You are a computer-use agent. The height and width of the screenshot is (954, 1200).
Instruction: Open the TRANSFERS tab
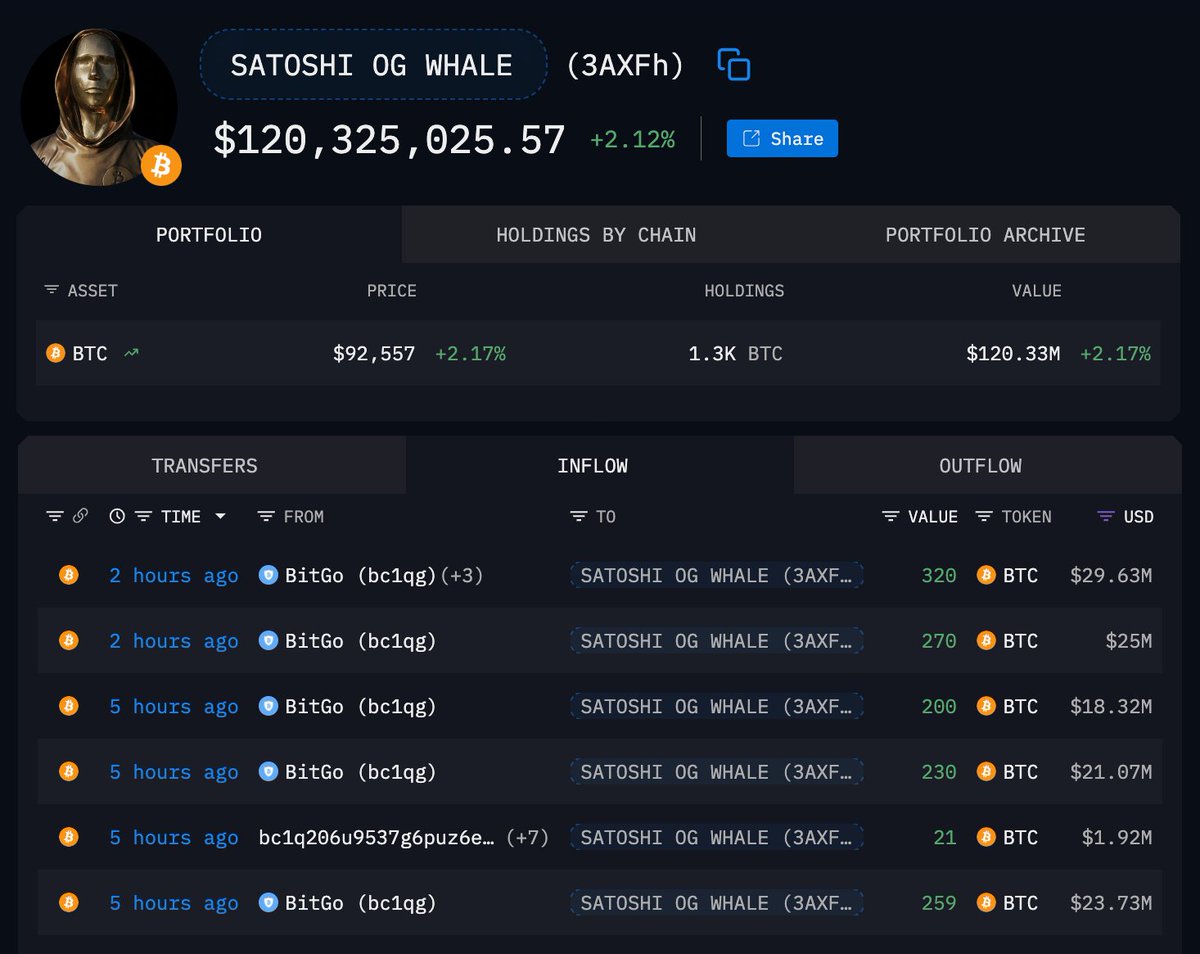[204, 466]
